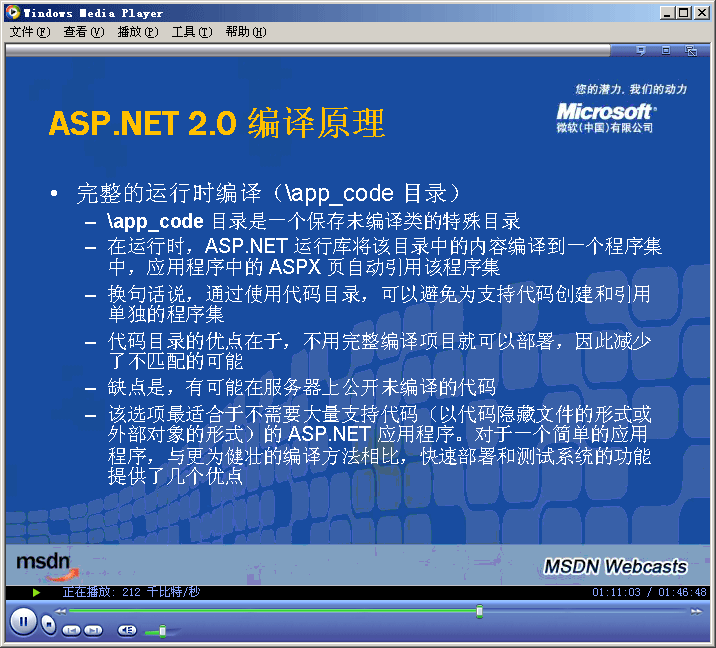Open the 帮助(H) menu
The image size is (716, 648).
point(246,32)
